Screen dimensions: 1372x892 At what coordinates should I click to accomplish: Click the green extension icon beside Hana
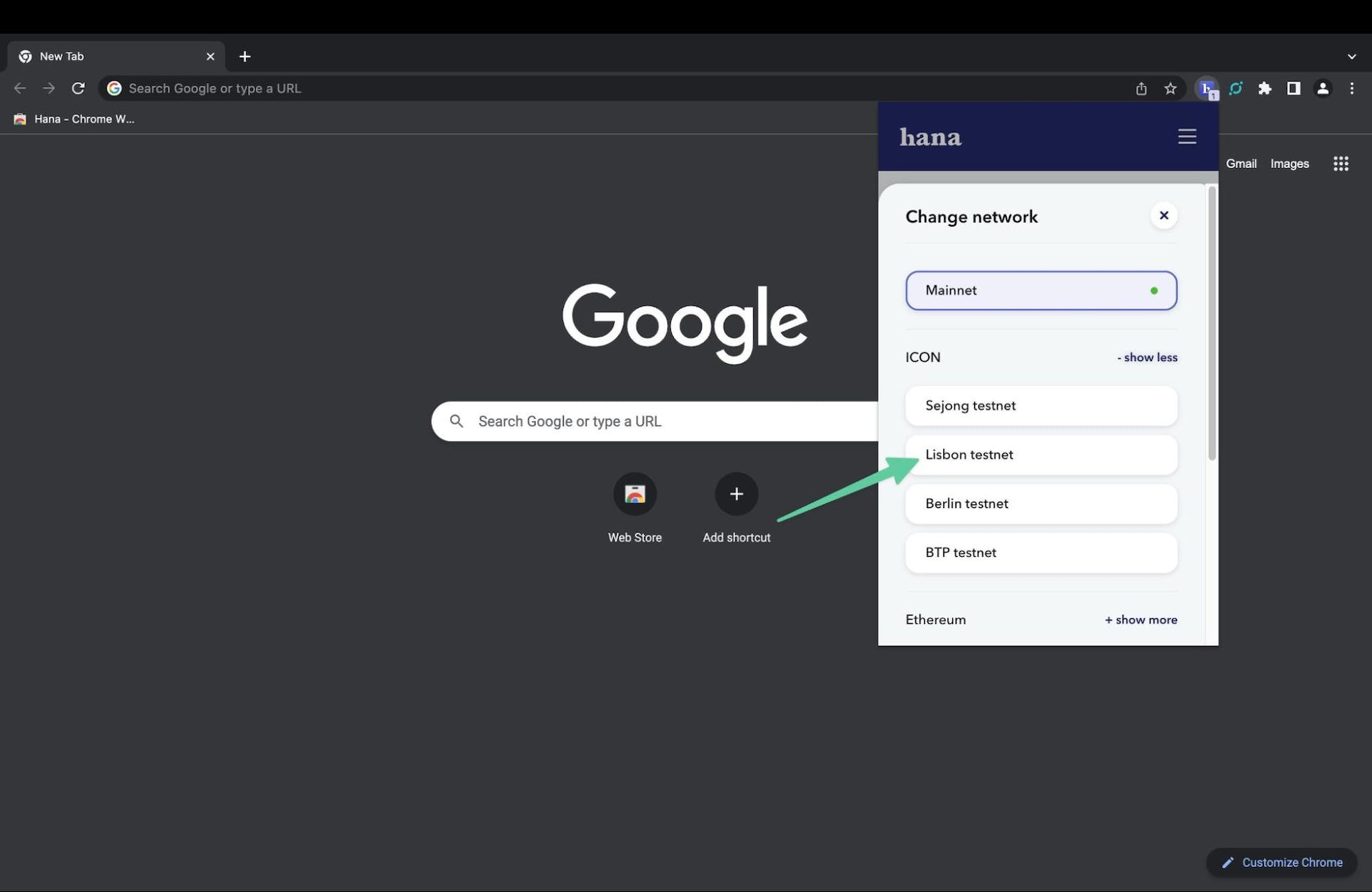[1236, 89]
